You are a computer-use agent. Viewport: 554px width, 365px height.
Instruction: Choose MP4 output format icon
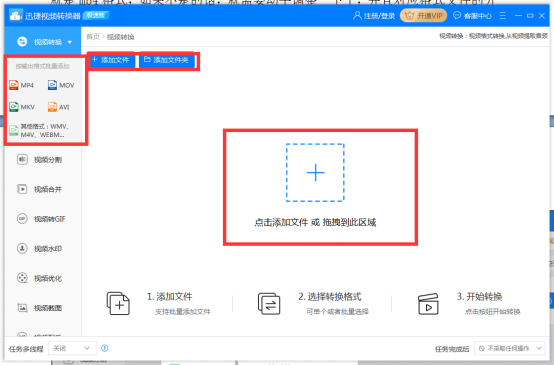(14, 85)
